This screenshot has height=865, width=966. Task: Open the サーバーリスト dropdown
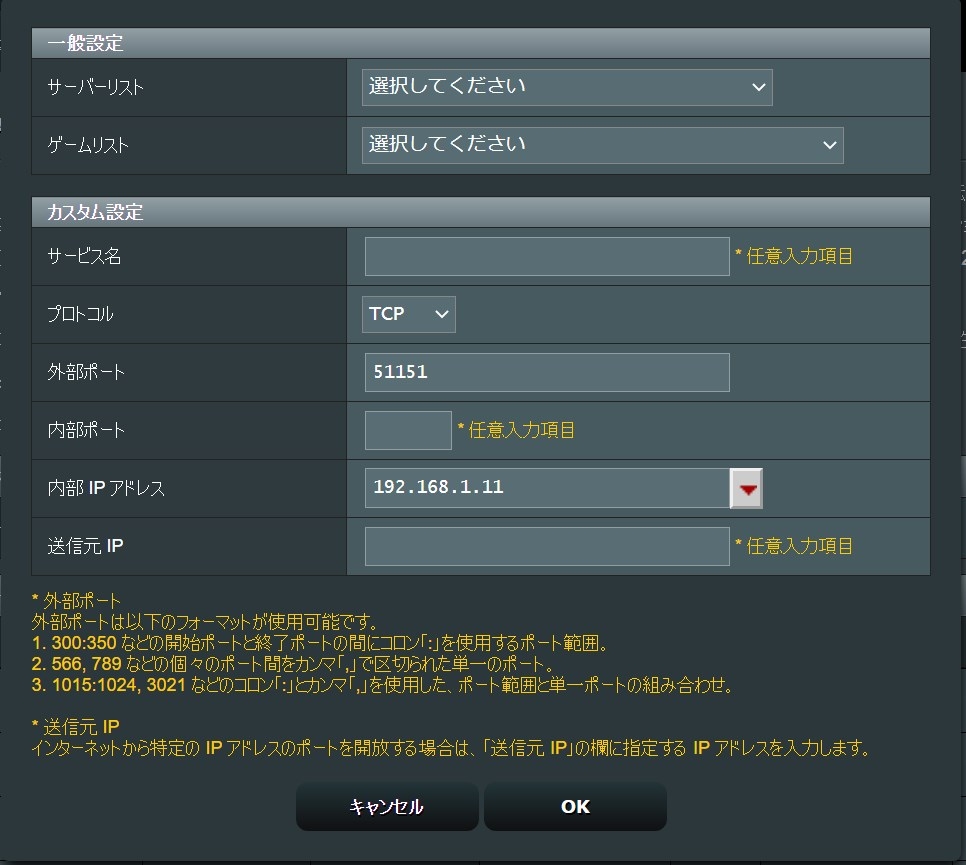coord(566,87)
